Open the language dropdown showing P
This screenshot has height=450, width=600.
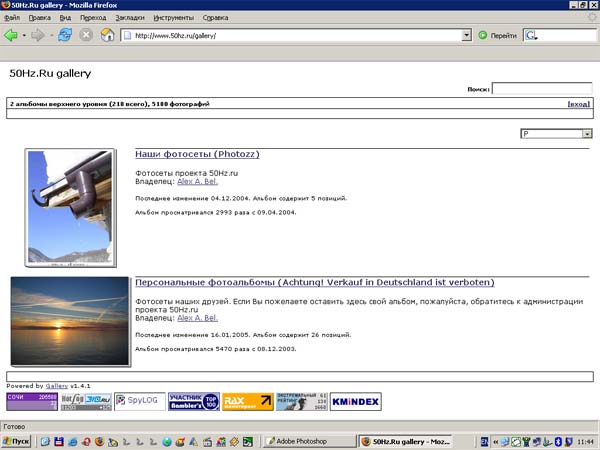[556, 134]
